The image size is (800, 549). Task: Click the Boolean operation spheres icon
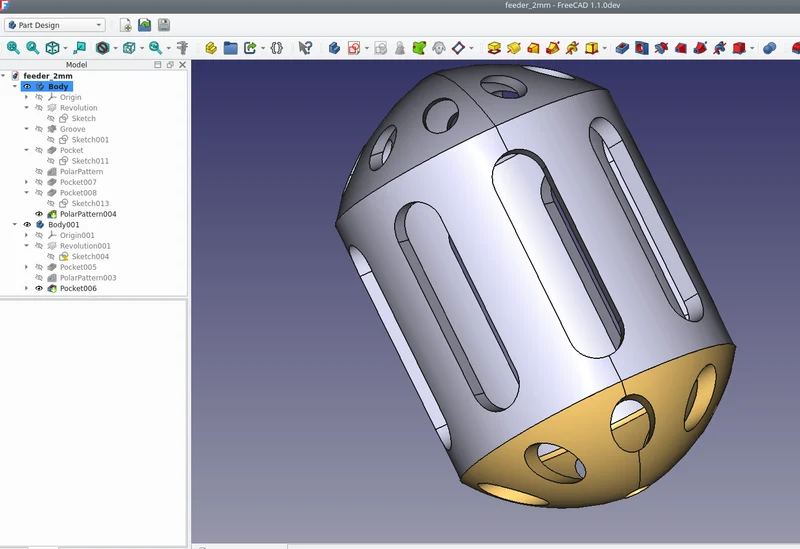769,48
